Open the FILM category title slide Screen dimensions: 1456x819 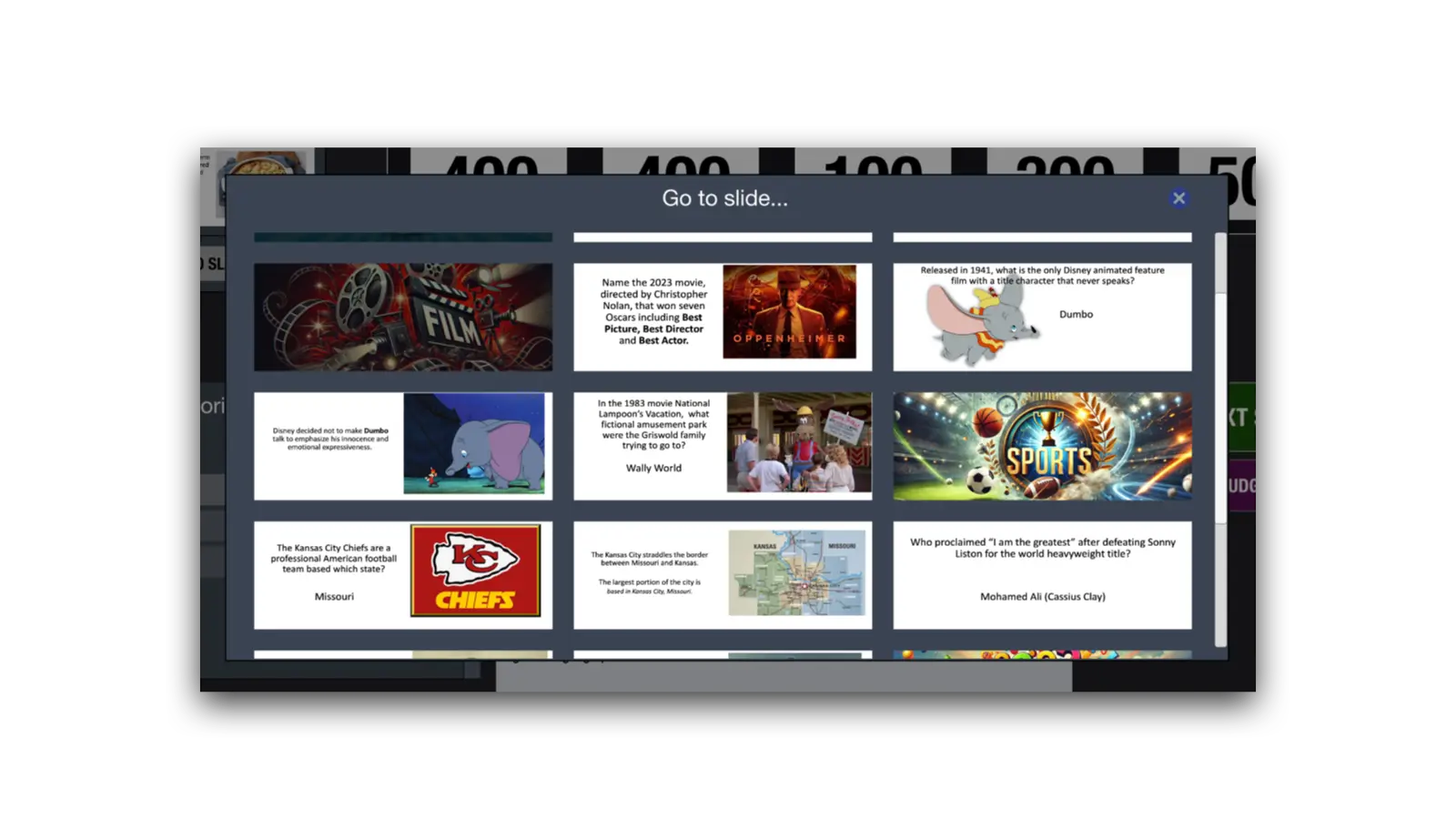click(x=403, y=317)
